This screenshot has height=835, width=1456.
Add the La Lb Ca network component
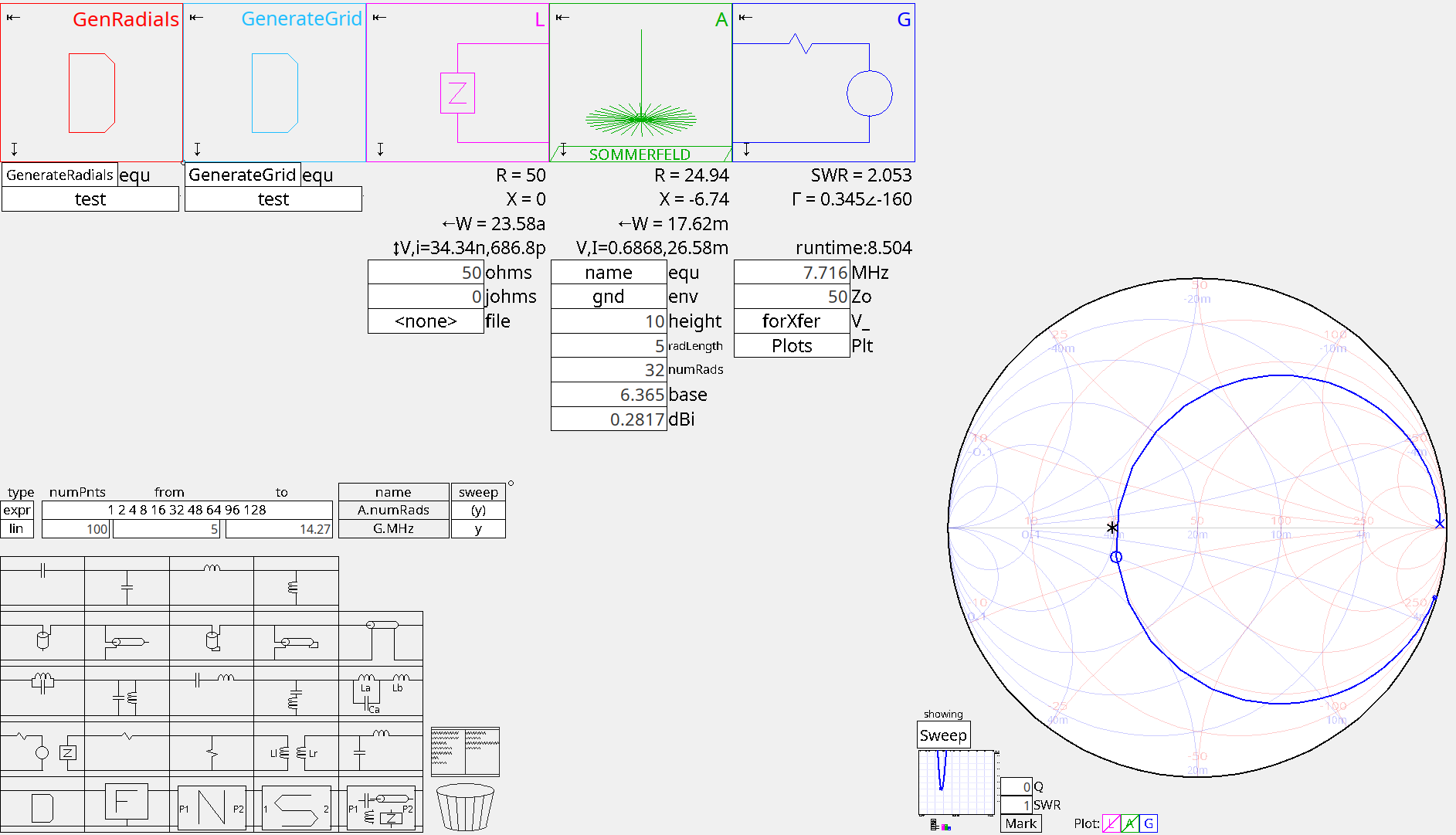pyautogui.click(x=381, y=691)
